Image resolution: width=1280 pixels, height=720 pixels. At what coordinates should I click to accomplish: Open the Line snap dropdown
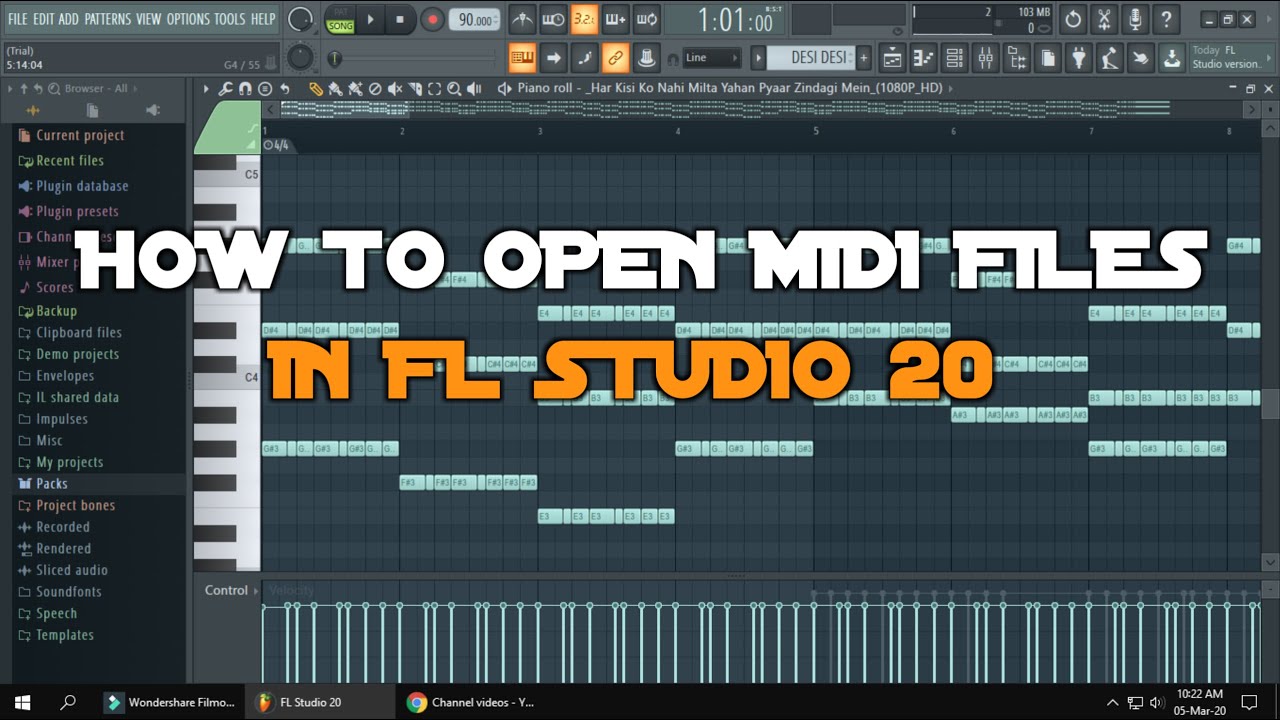click(712, 58)
